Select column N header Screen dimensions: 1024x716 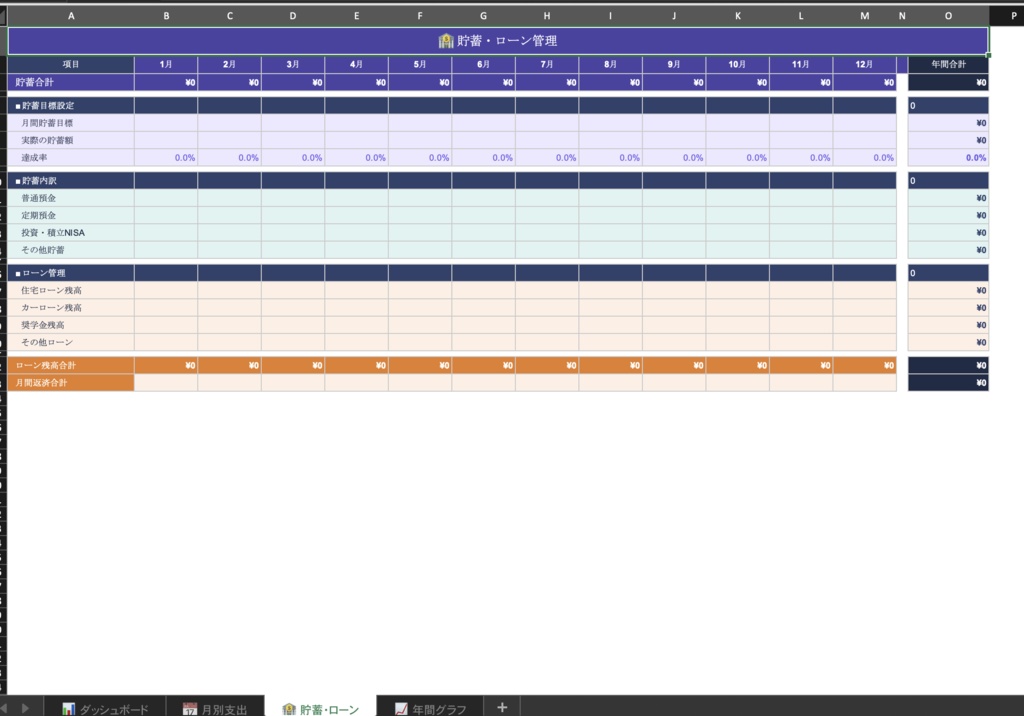coord(902,16)
